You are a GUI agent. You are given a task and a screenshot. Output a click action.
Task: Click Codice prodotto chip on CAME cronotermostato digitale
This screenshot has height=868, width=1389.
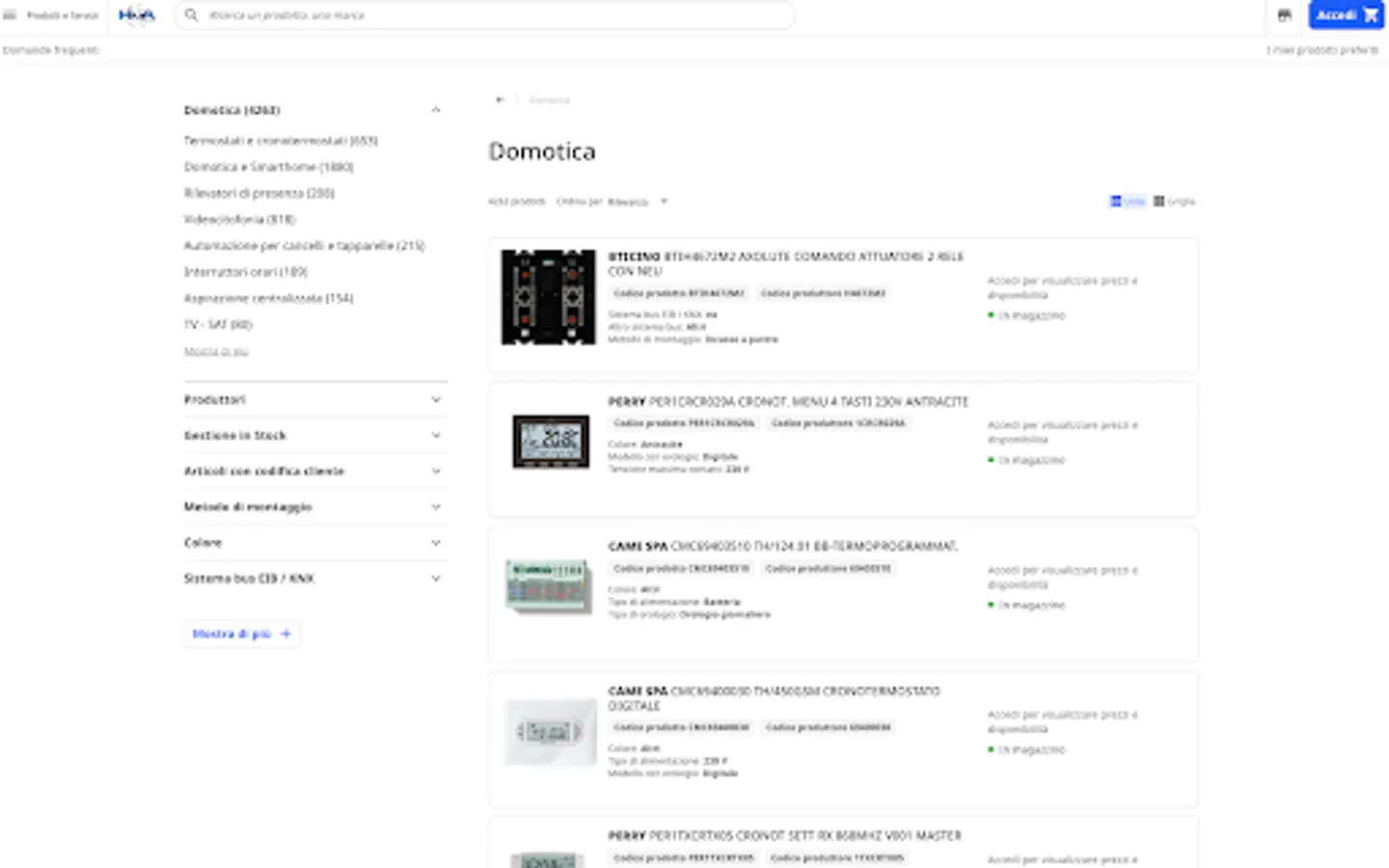(681, 727)
